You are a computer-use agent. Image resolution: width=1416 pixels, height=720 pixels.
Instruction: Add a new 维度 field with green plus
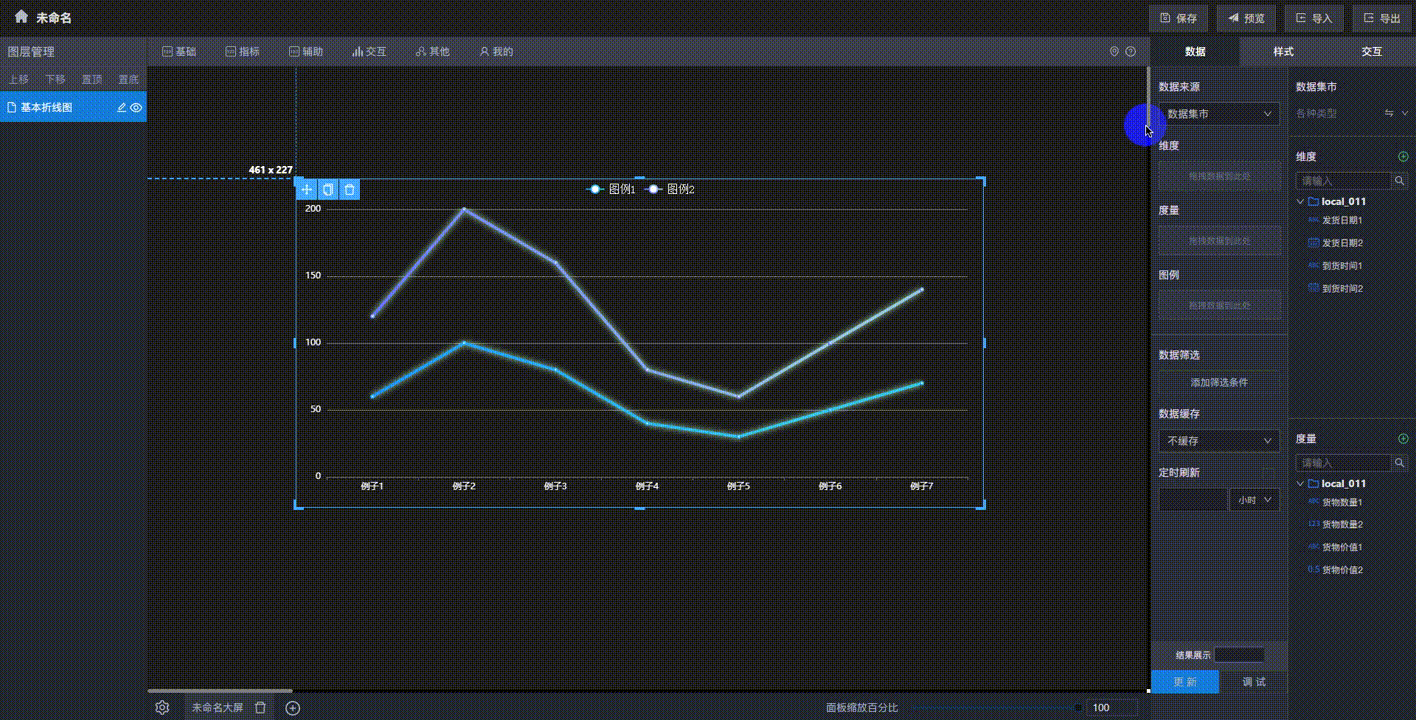[1403, 157]
